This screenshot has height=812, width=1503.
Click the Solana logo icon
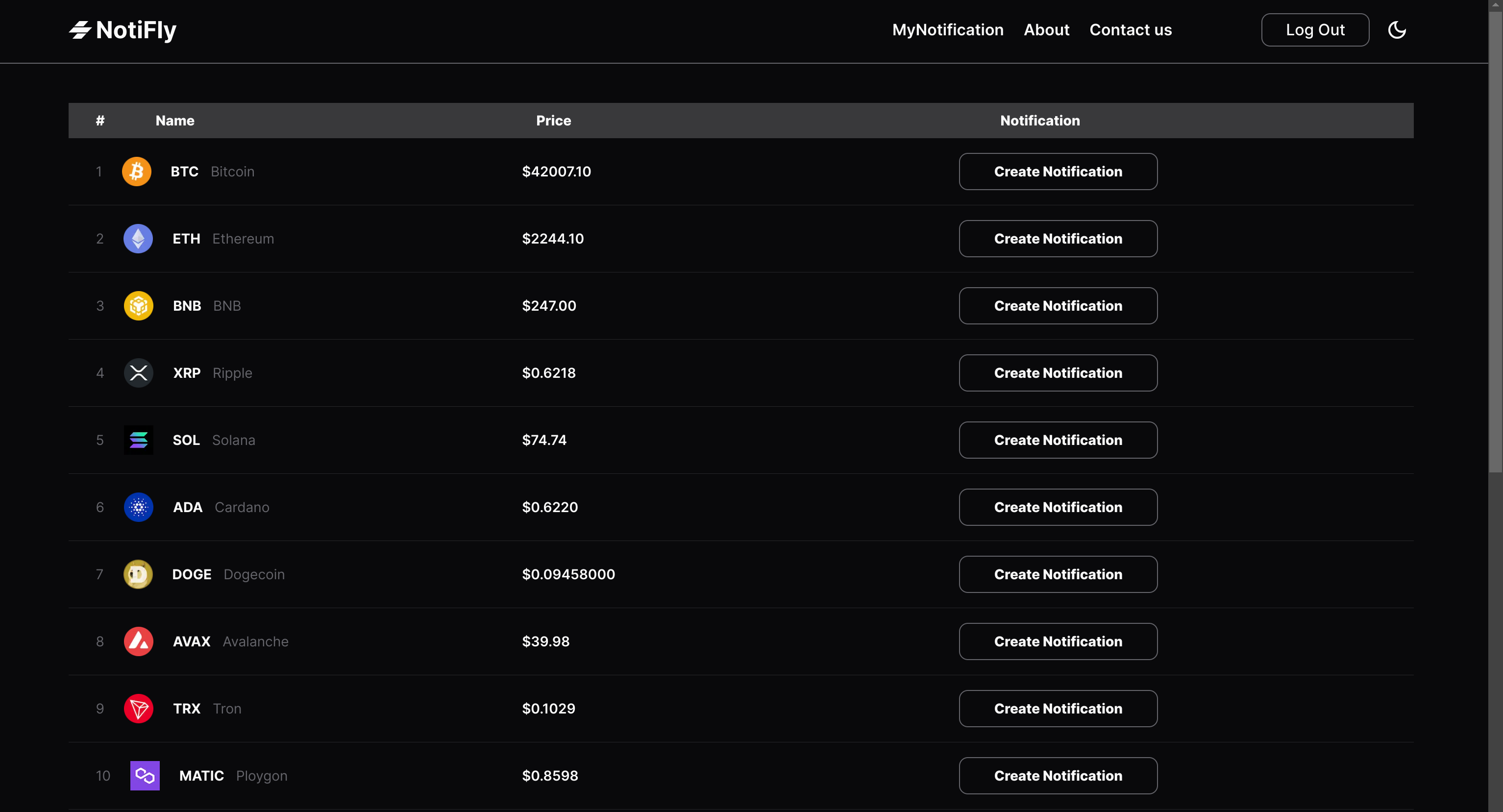(x=138, y=440)
